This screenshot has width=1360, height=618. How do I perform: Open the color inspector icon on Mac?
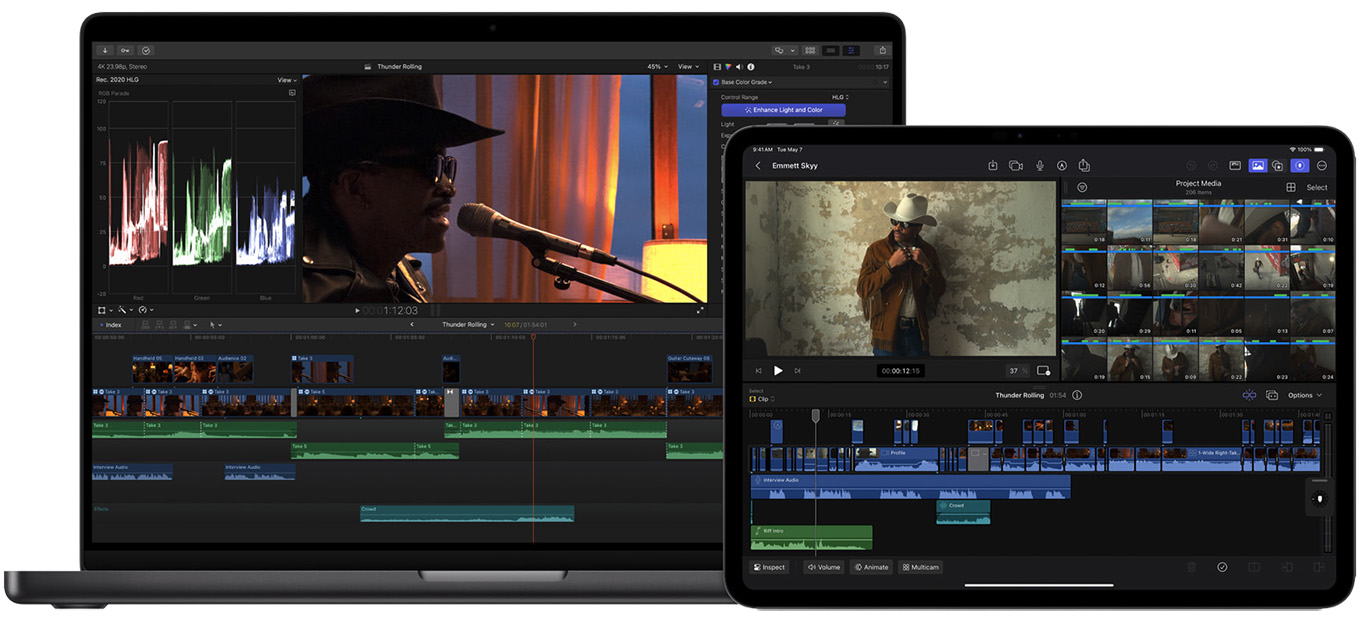tap(728, 67)
